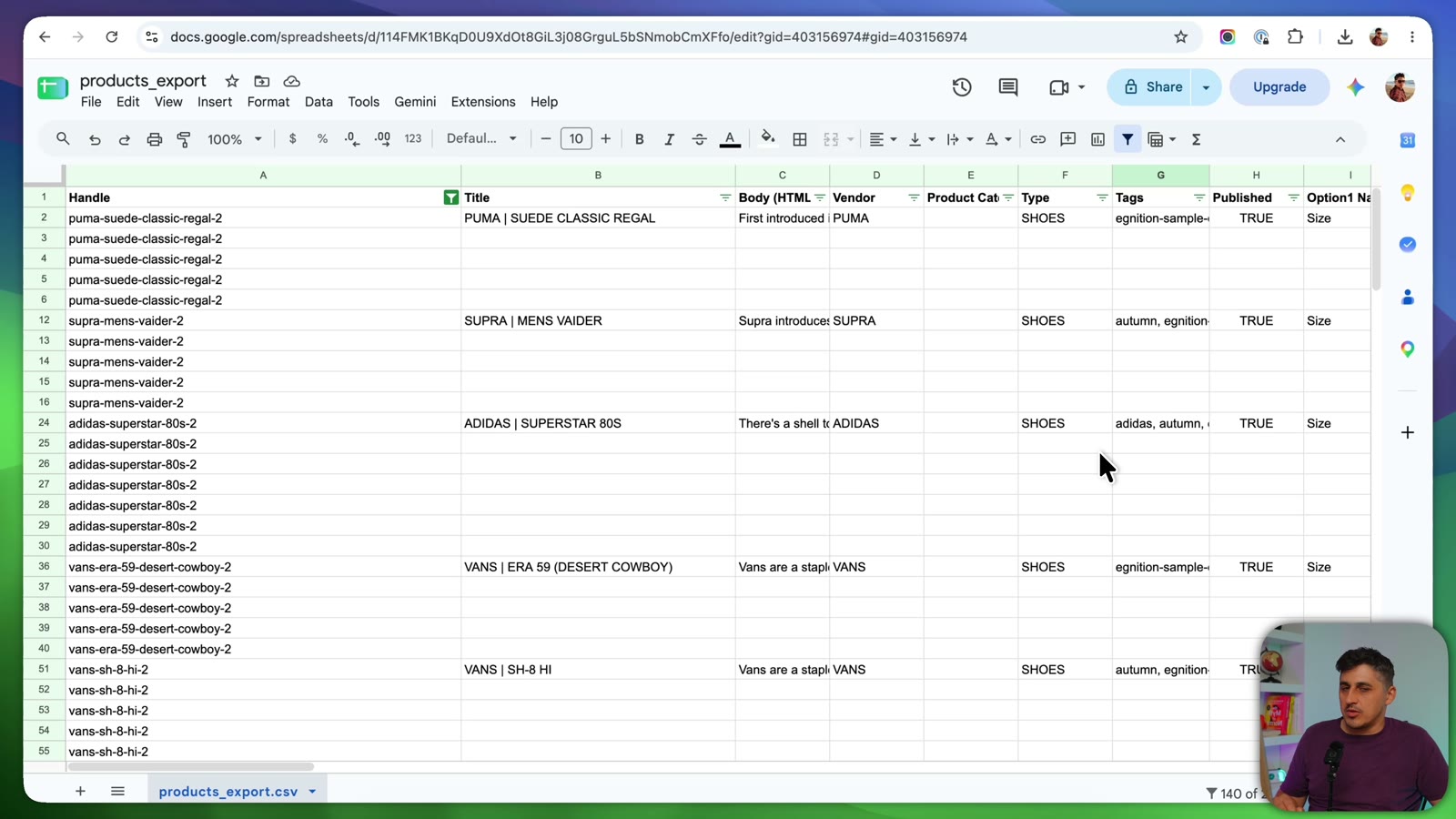
Task: Open Google Keep side panel
Action: click(x=1408, y=193)
